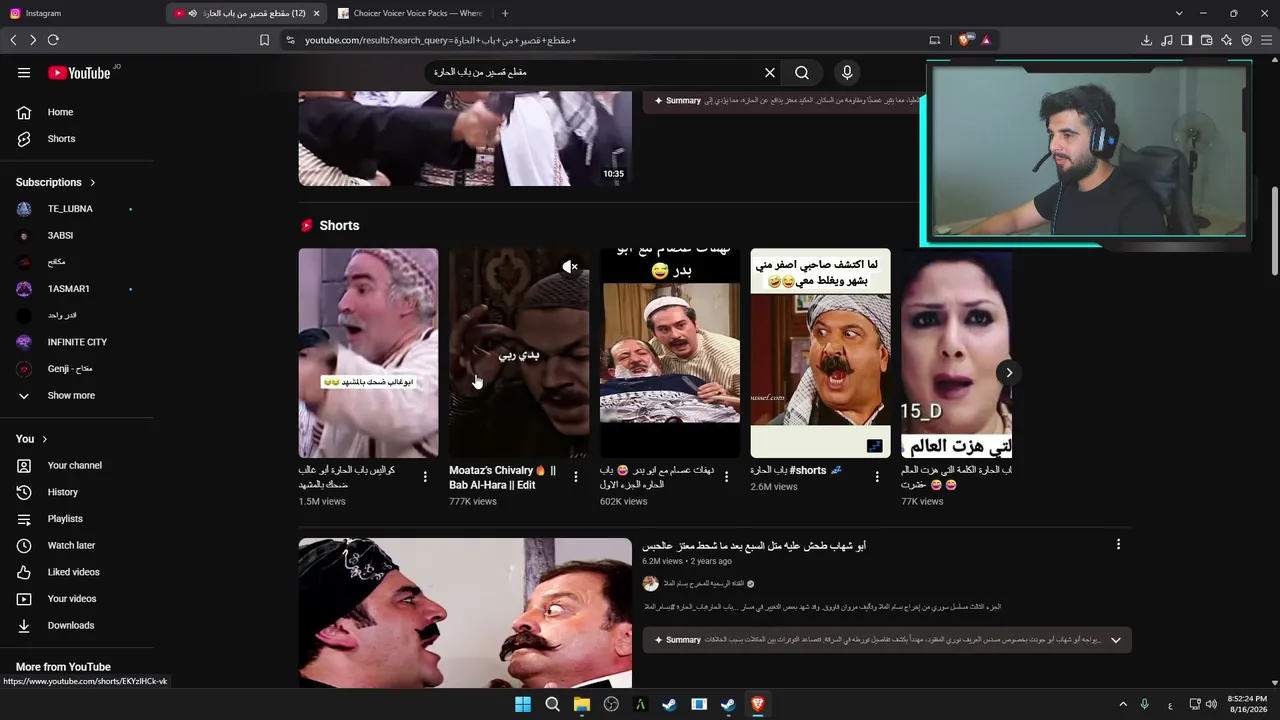Viewport: 1280px width, 720px height.
Task: Go forward in browser history
Action: click(x=33, y=40)
